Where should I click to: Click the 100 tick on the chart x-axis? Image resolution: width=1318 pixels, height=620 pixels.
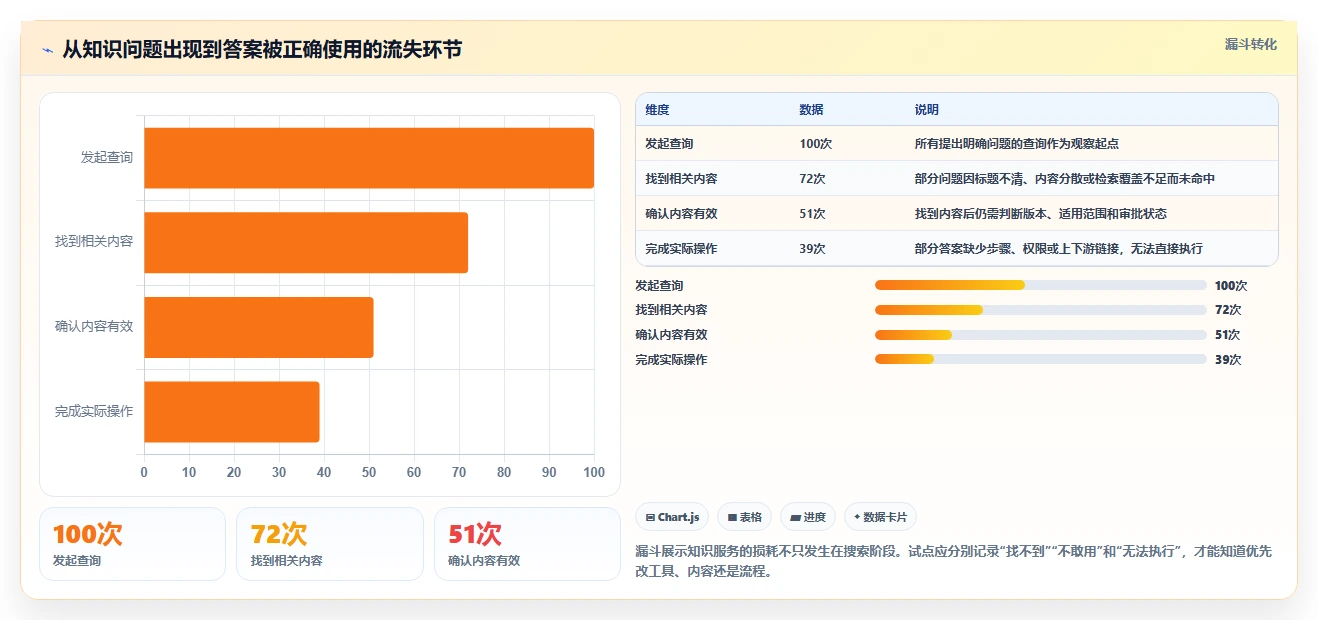tap(594, 472)
